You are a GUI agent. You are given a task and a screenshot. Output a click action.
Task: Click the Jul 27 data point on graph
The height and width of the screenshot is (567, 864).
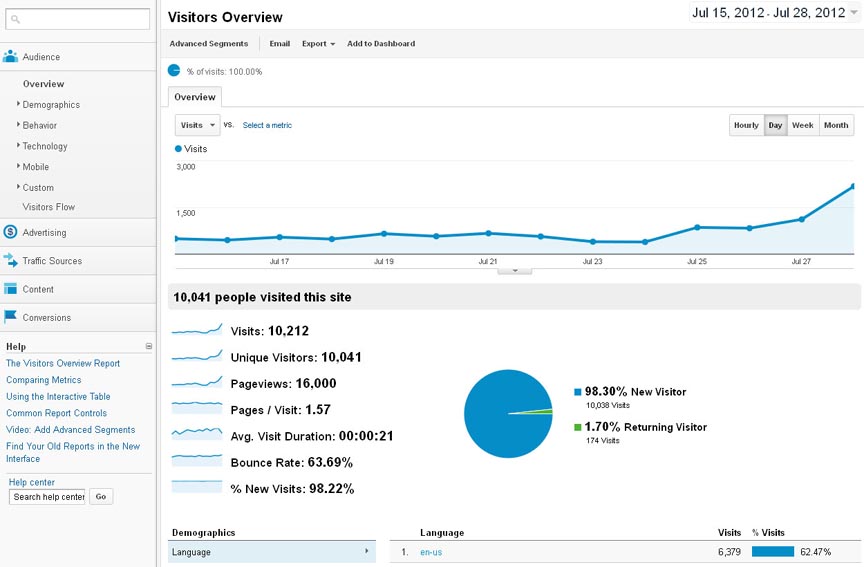[x=801, y=219]
